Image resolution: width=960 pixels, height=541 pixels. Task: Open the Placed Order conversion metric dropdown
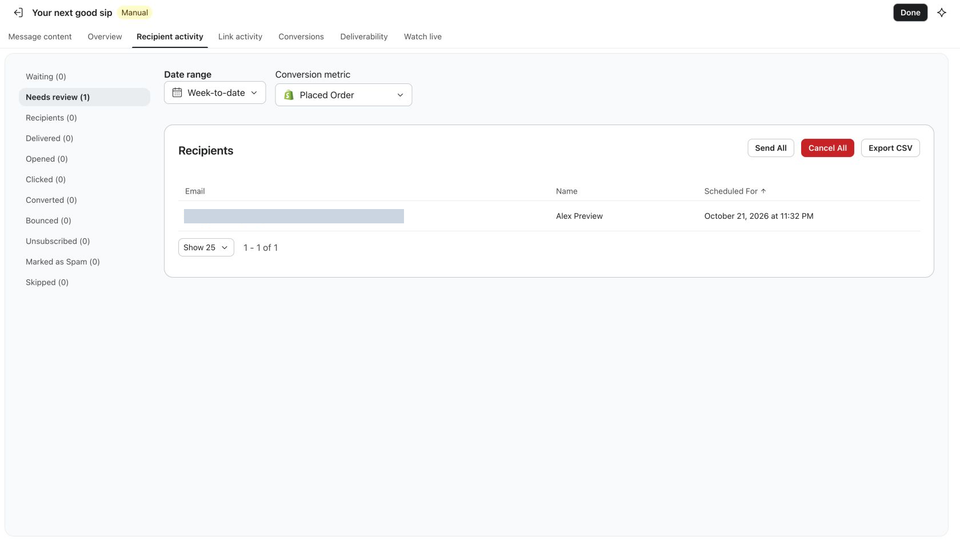343,95
